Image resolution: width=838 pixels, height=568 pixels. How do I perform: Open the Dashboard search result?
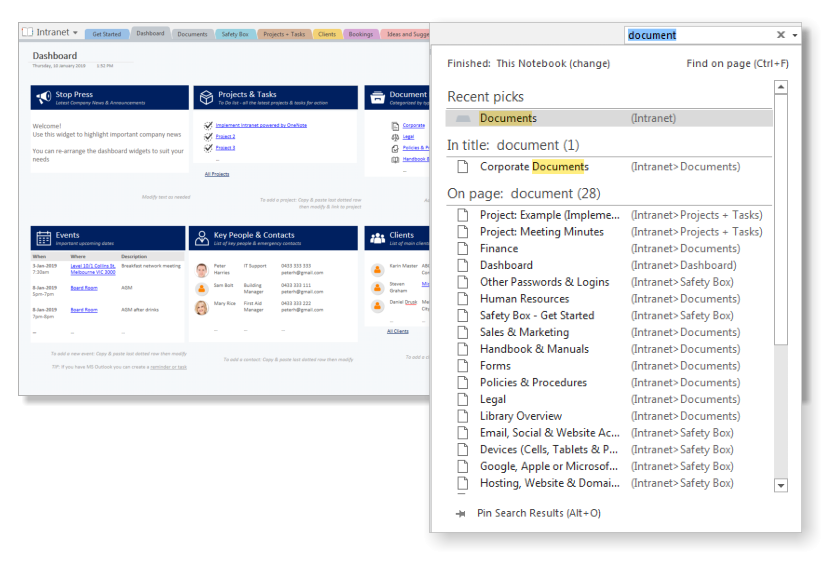[609, 266]
